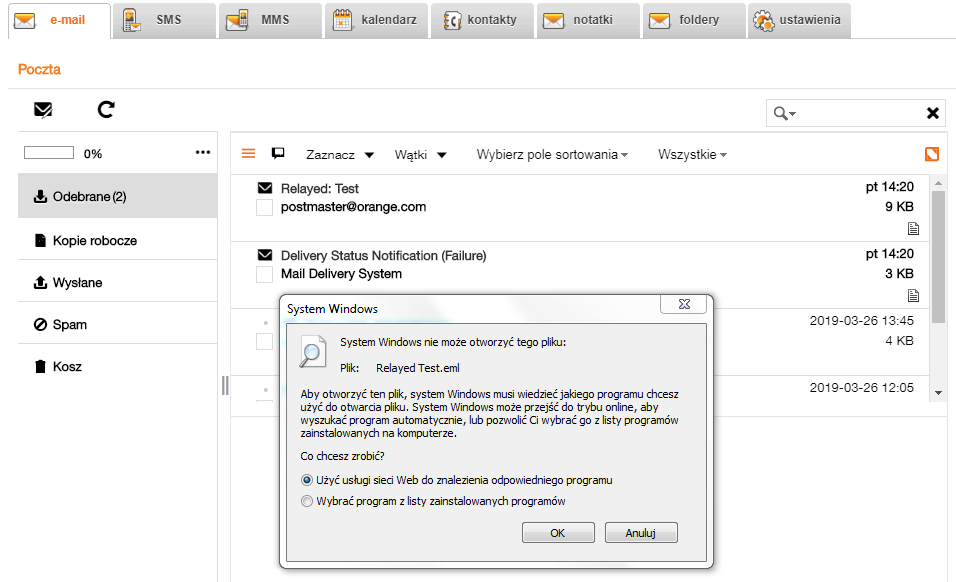Clear the search field with X icon
The image size is (956, 582).
pos(932,113)
